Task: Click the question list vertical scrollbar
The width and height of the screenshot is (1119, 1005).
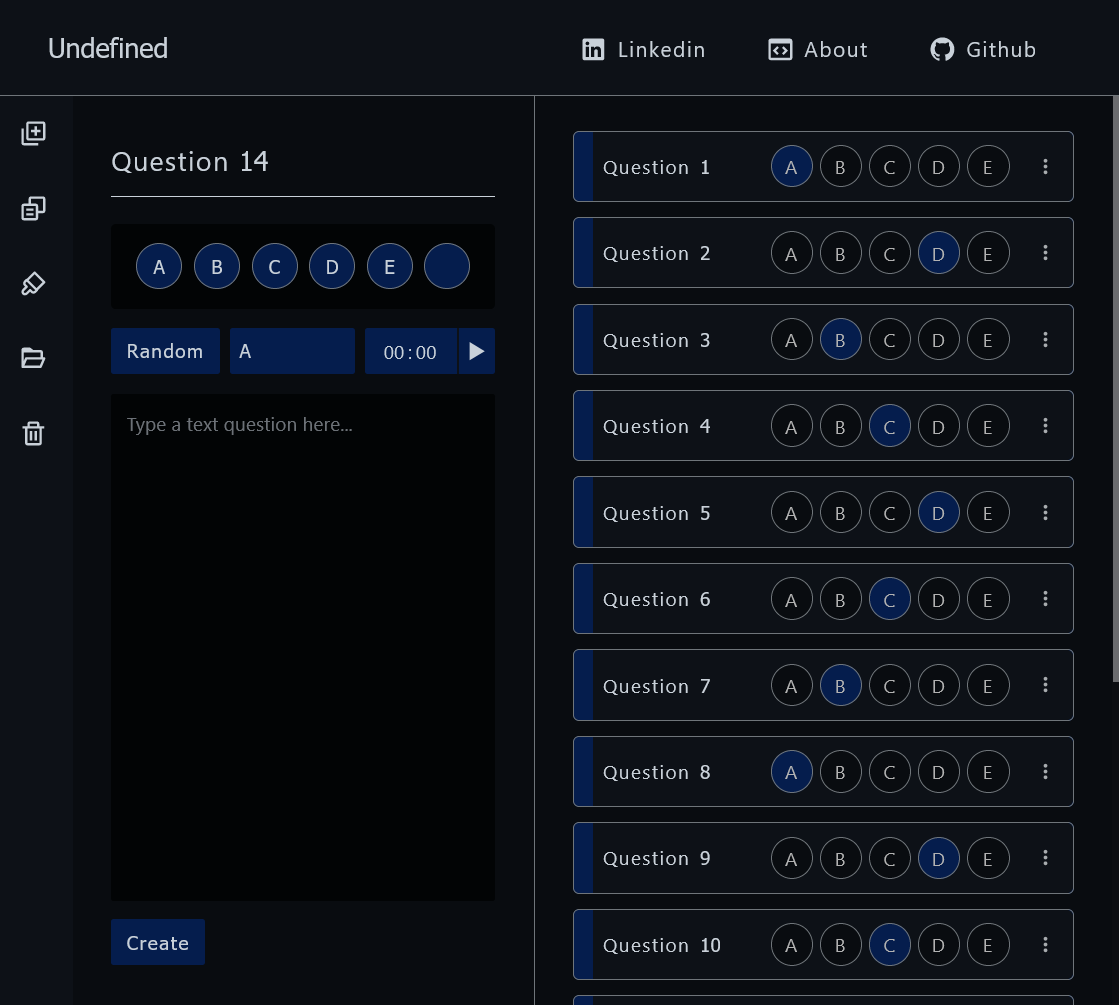Action: [x=1115, y=389]
